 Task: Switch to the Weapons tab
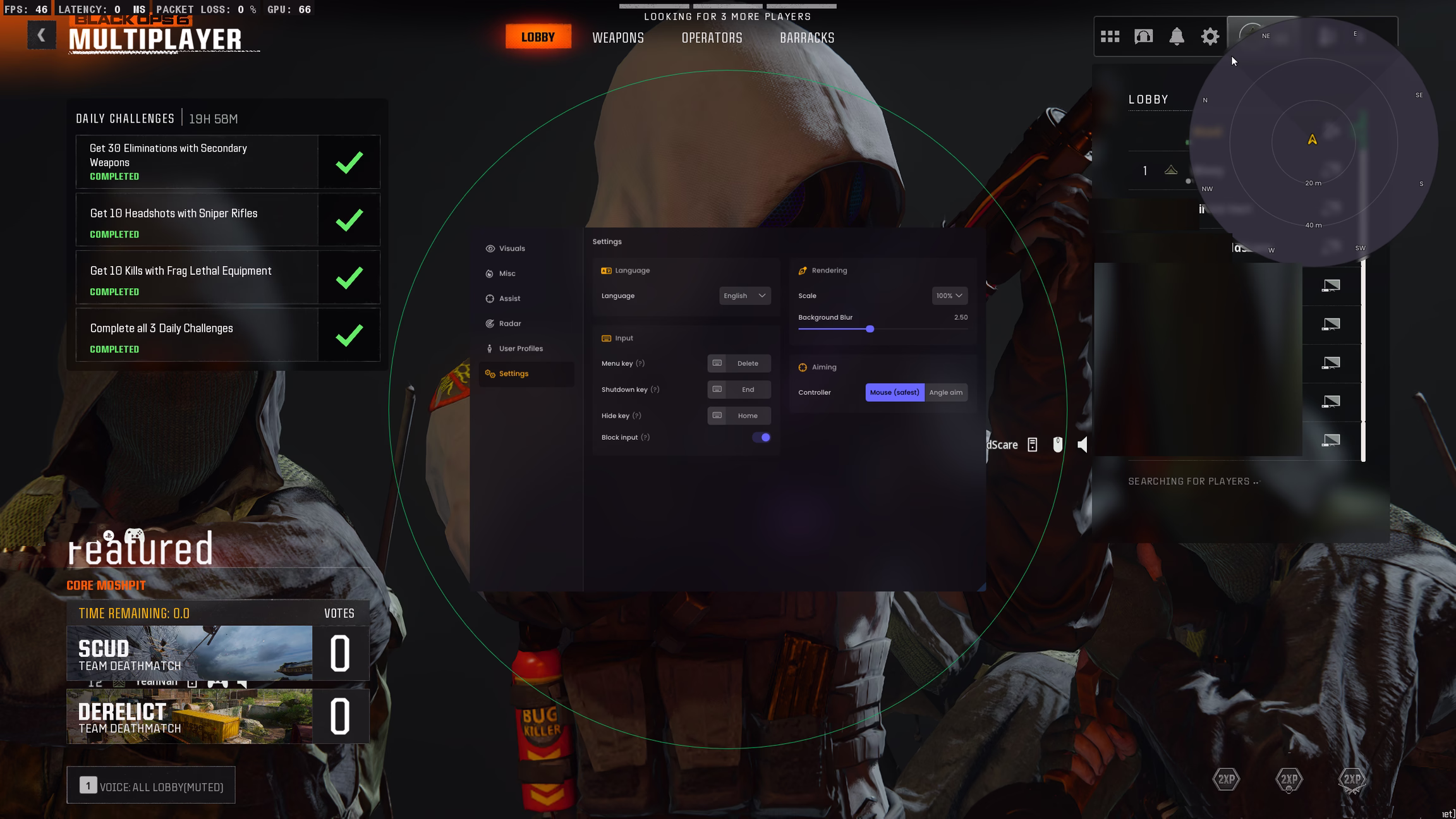[617, 38]
